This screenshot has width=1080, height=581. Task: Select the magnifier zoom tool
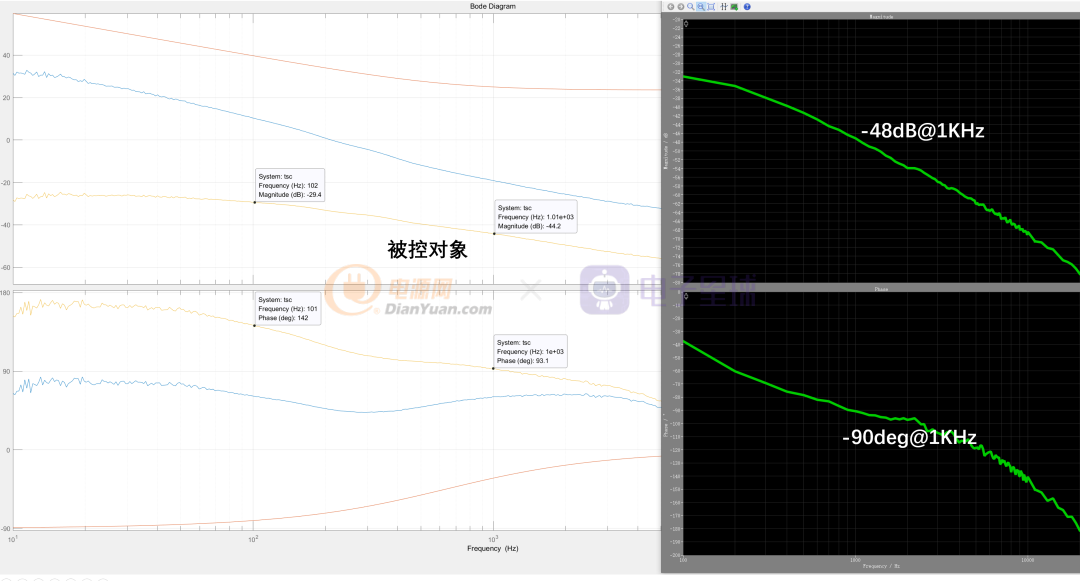point(691,7)
